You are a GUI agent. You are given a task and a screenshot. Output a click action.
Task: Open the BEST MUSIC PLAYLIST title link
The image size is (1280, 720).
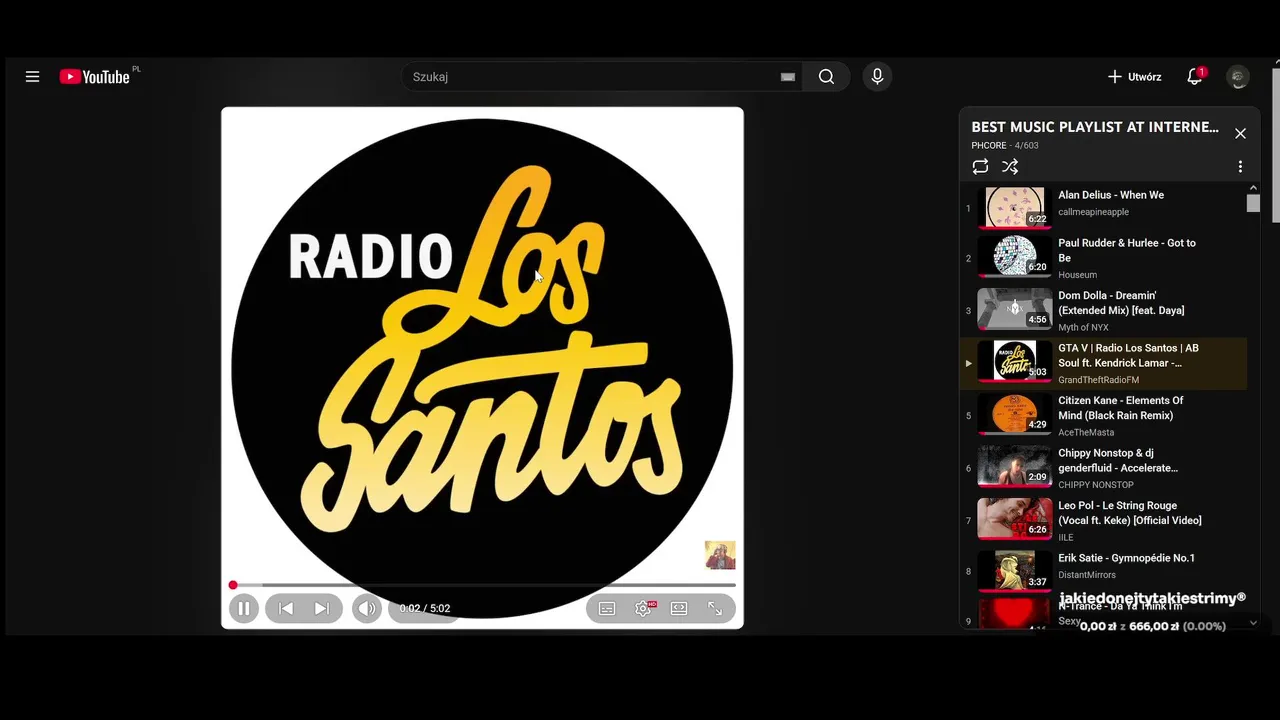[x=1095, y=127]
